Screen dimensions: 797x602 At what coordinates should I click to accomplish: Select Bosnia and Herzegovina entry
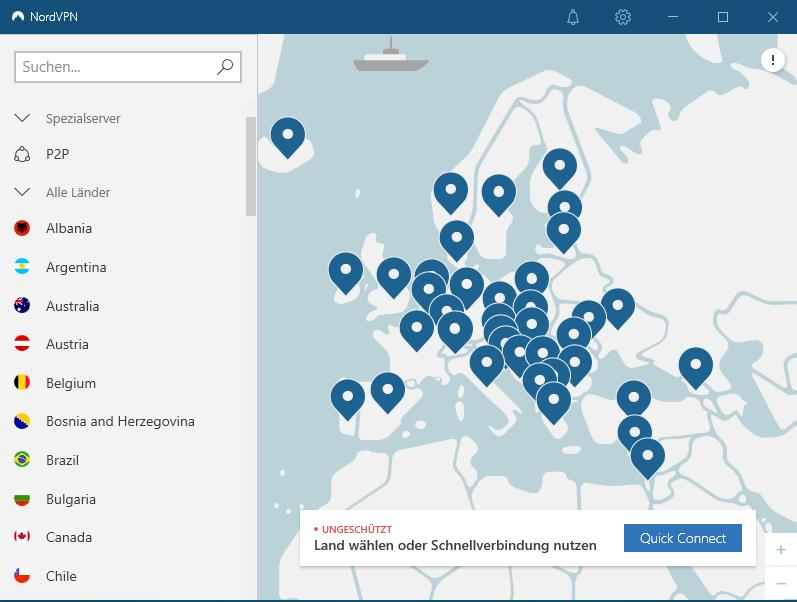(120, 421)
